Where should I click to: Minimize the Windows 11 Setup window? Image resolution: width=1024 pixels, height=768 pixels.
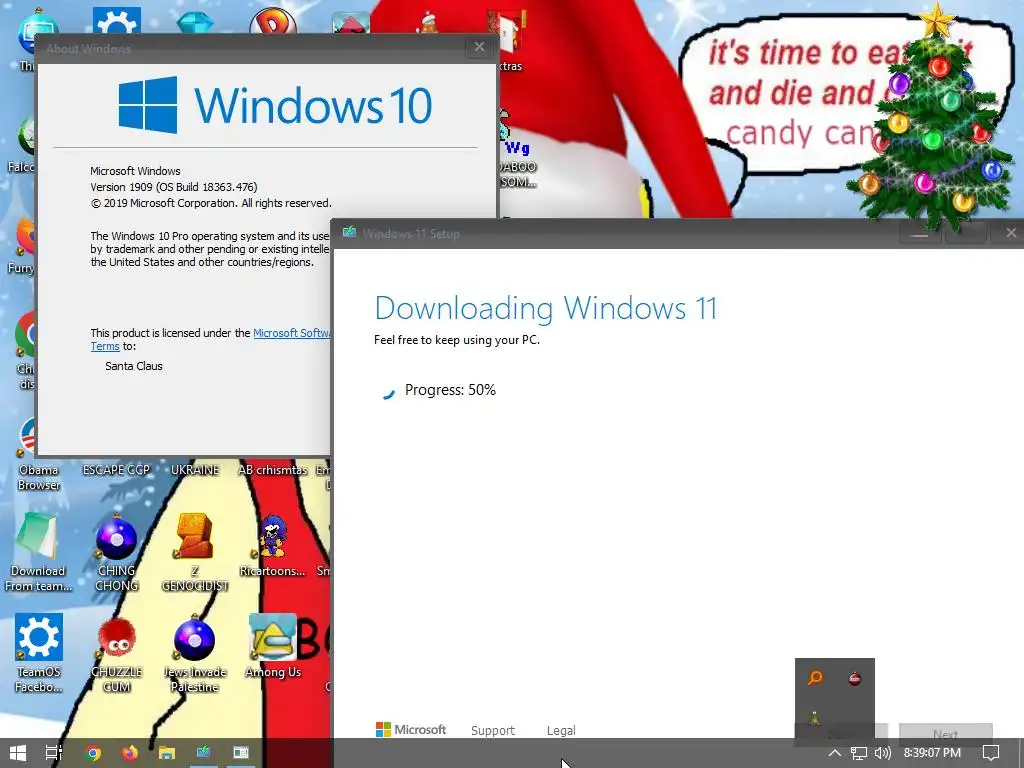click(x=920, y=233)
